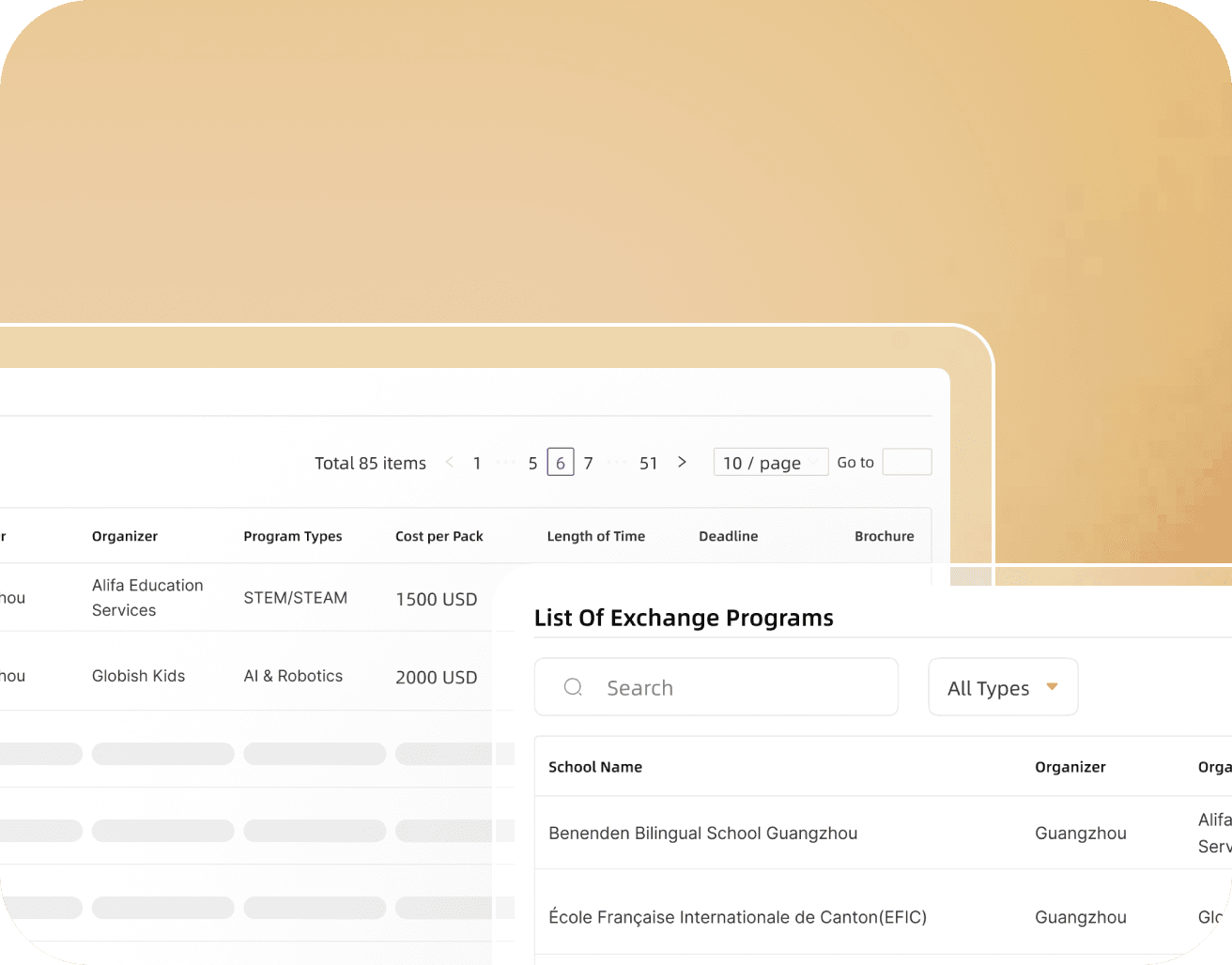Select the École Française Internationale de Canton row
The image size is (1232, 965).
883,916
